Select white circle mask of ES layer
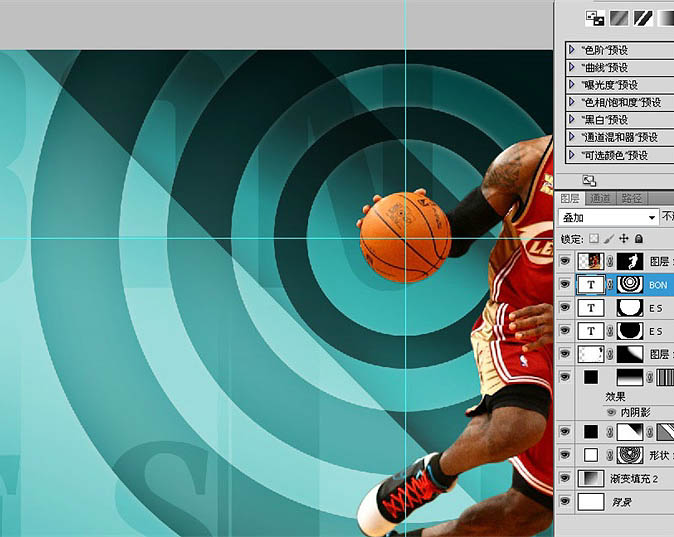The width and height of the screenshot is (674, 537). [x=630, y=308]
